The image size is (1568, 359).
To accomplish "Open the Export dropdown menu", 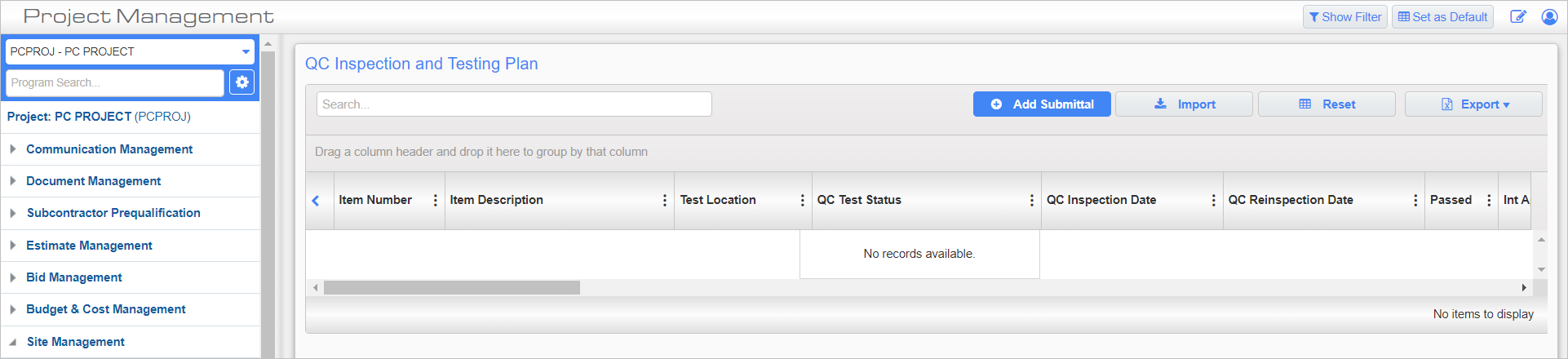I will 1473,104.
